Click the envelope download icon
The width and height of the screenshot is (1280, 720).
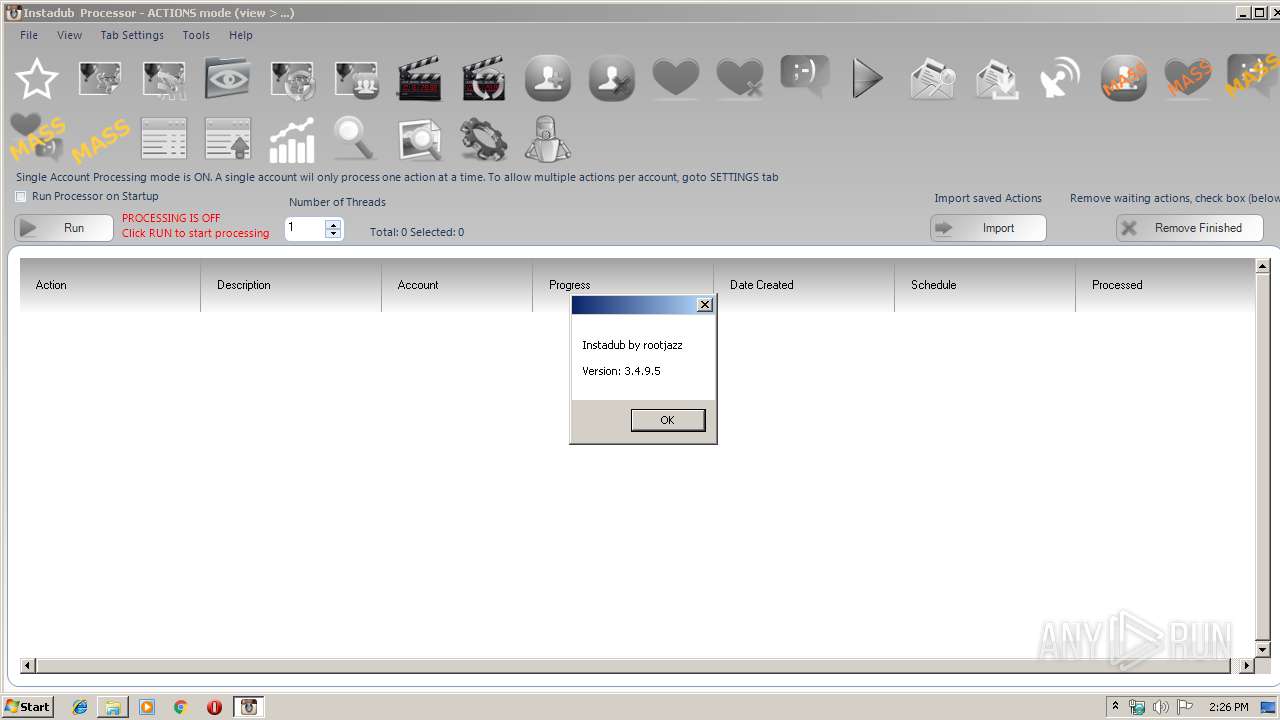tap(996, 78)
